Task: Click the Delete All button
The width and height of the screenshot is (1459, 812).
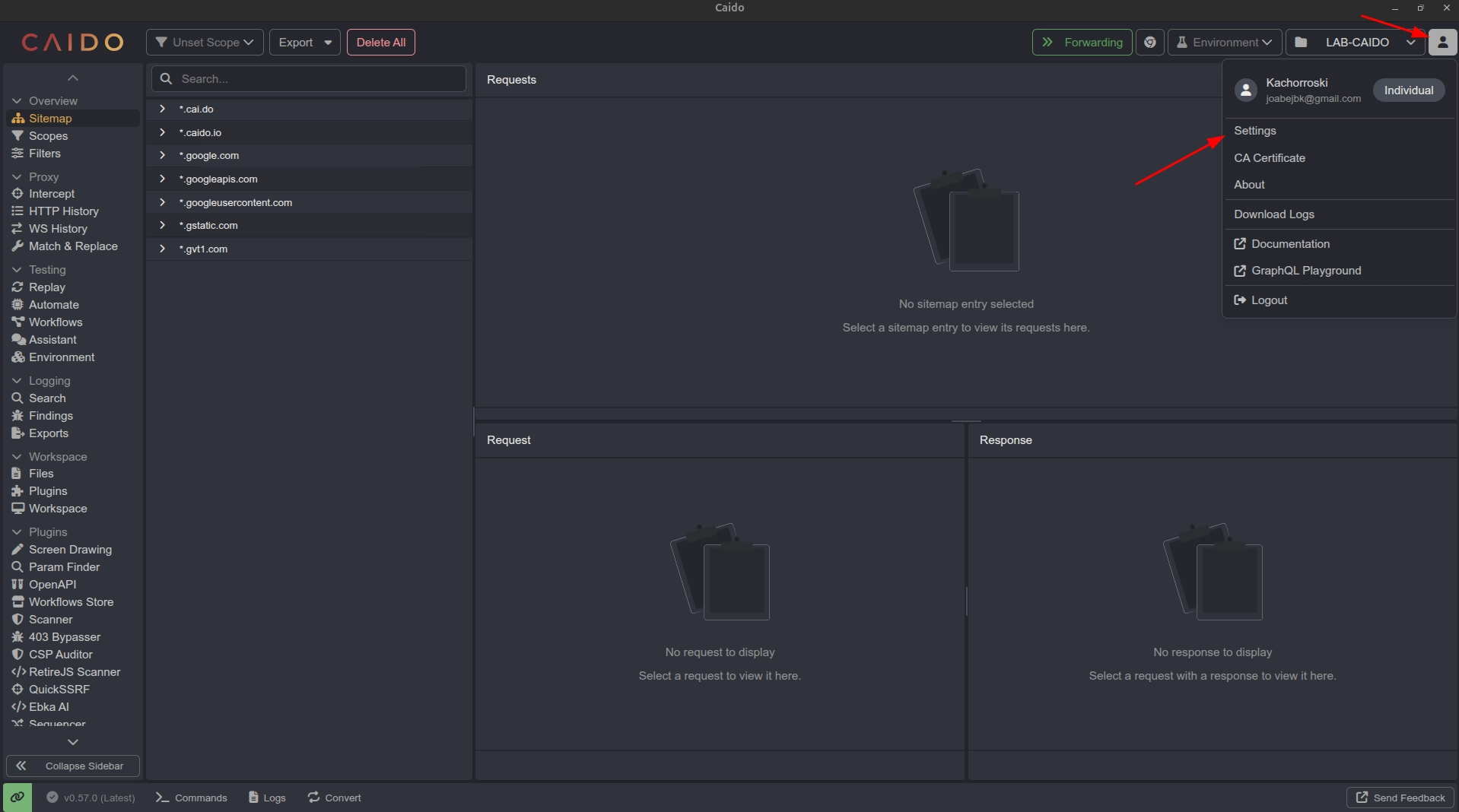Action: point(381,43)
